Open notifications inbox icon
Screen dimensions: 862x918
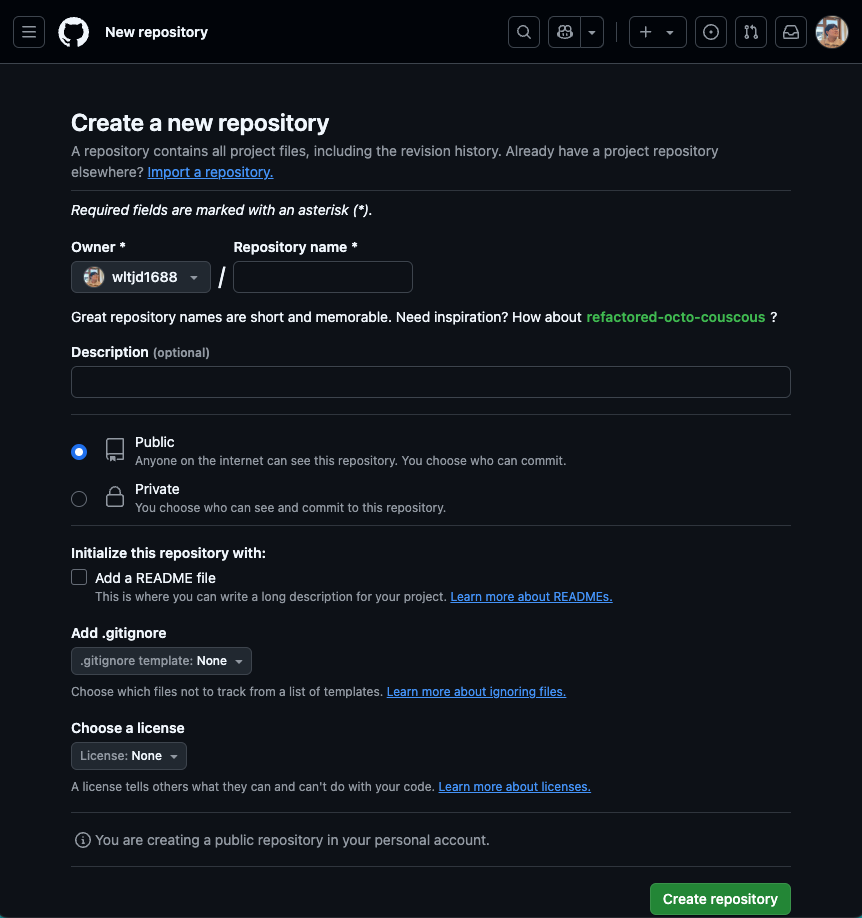791,32
